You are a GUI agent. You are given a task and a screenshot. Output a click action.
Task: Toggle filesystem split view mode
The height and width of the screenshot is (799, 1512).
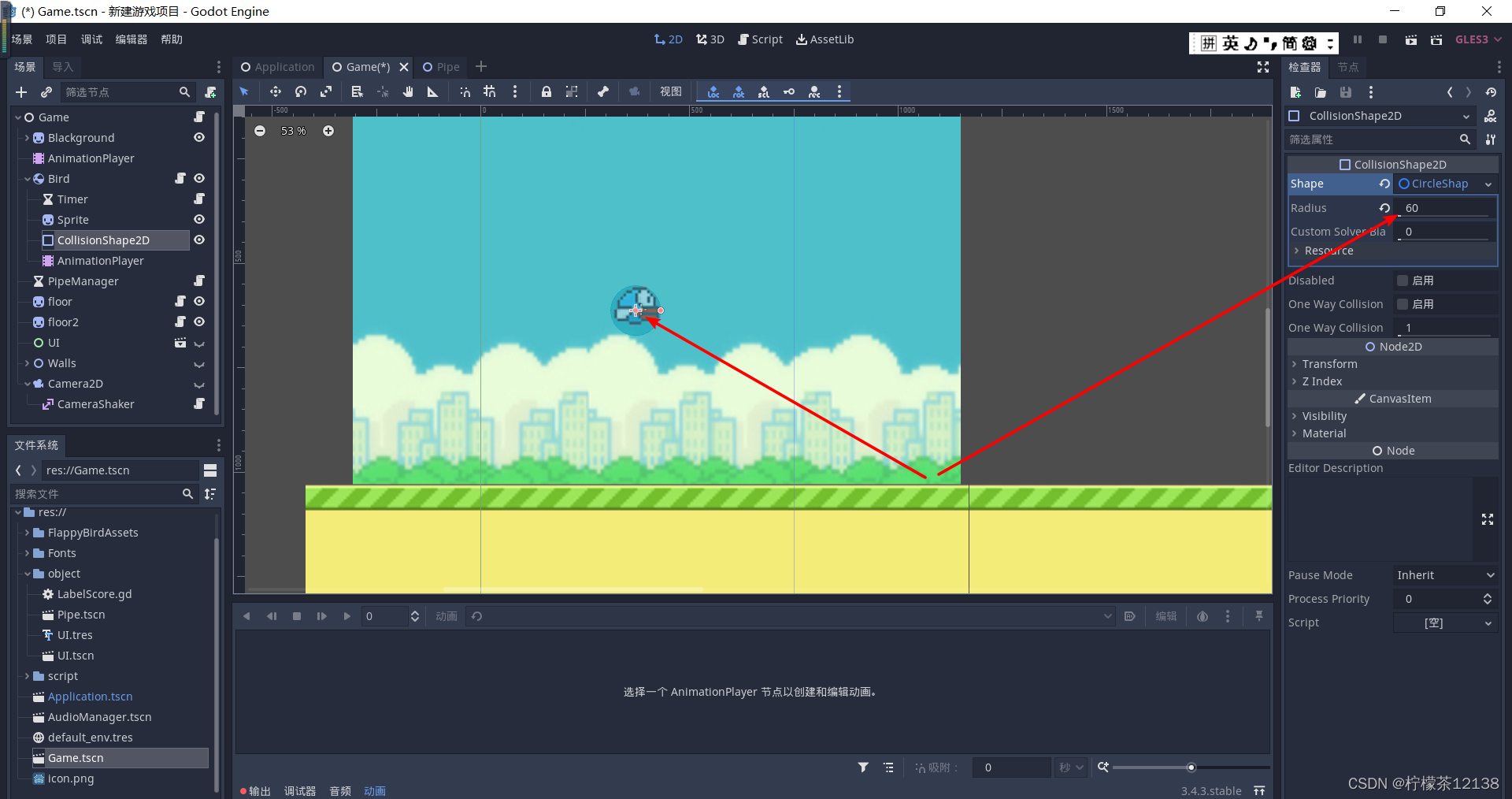(x=210, y=470)
